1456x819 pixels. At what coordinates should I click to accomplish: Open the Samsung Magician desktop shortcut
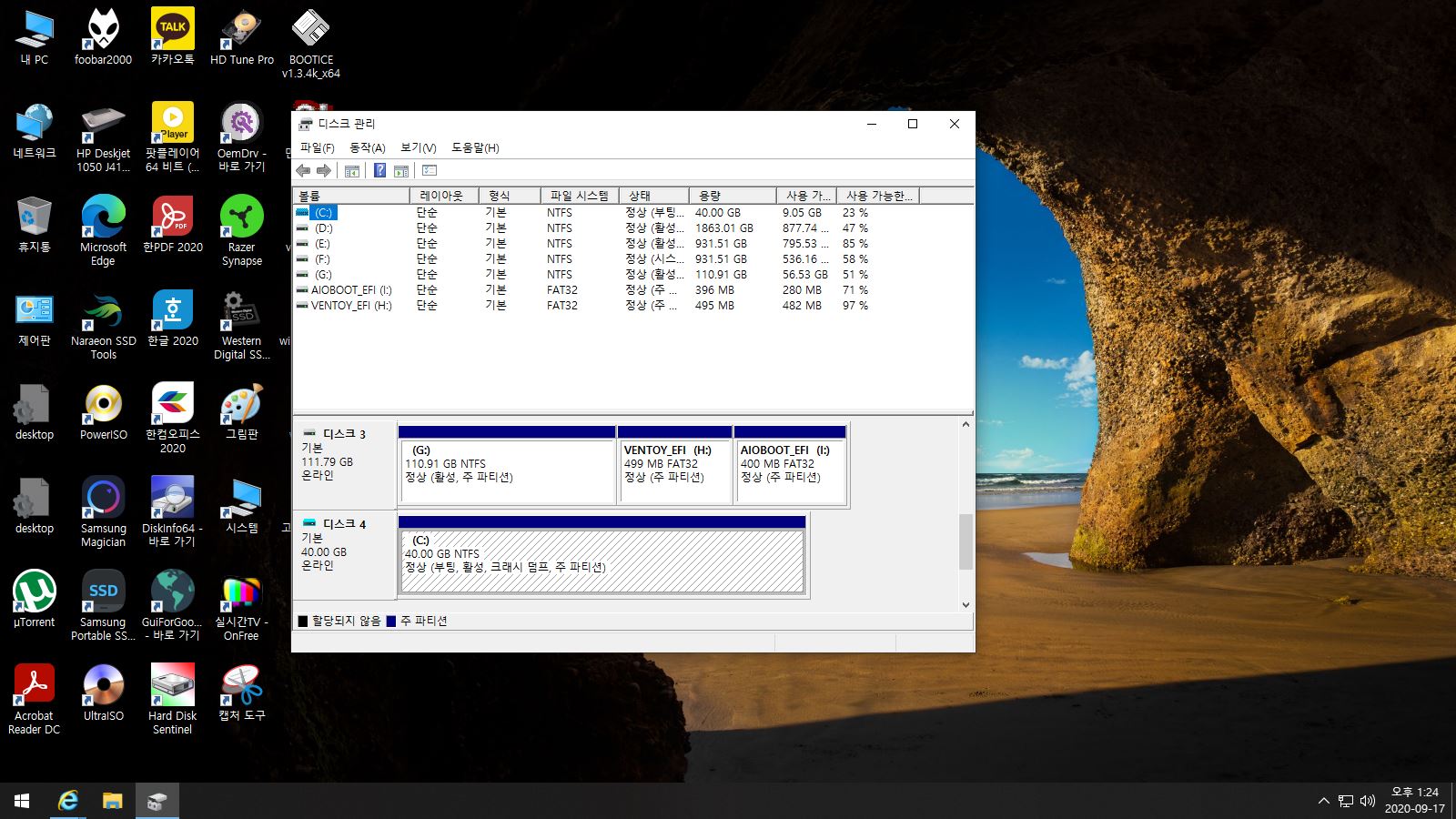click(x=103, y=512)
